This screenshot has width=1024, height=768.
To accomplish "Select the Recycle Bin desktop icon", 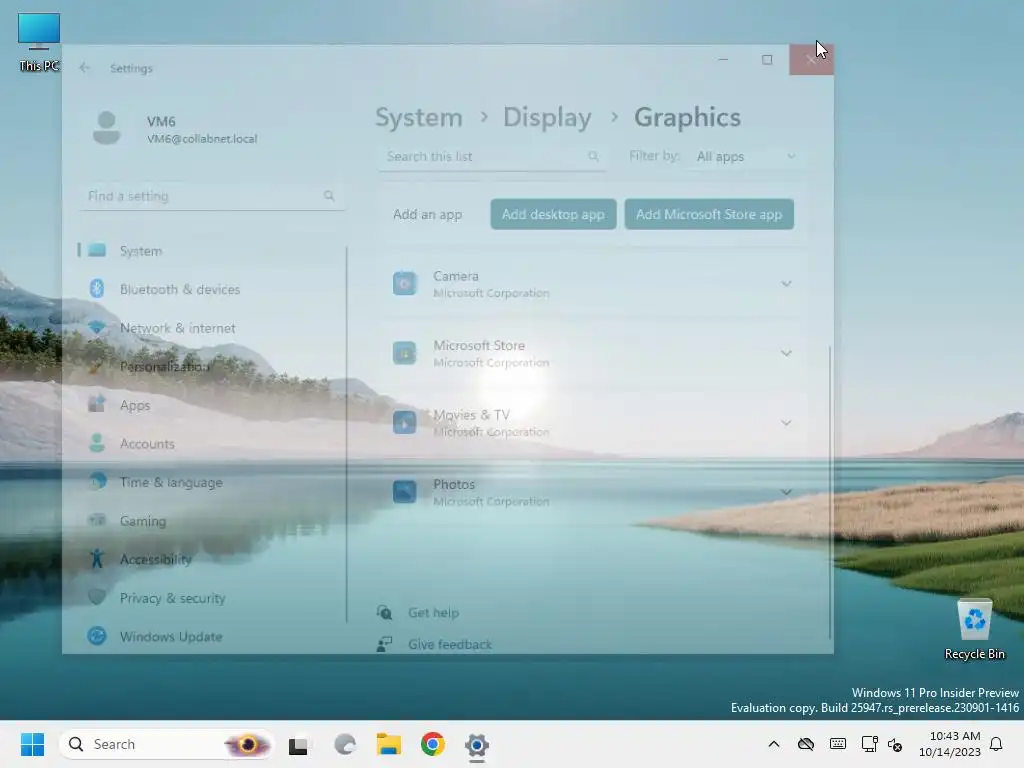I will pos(974,630).
